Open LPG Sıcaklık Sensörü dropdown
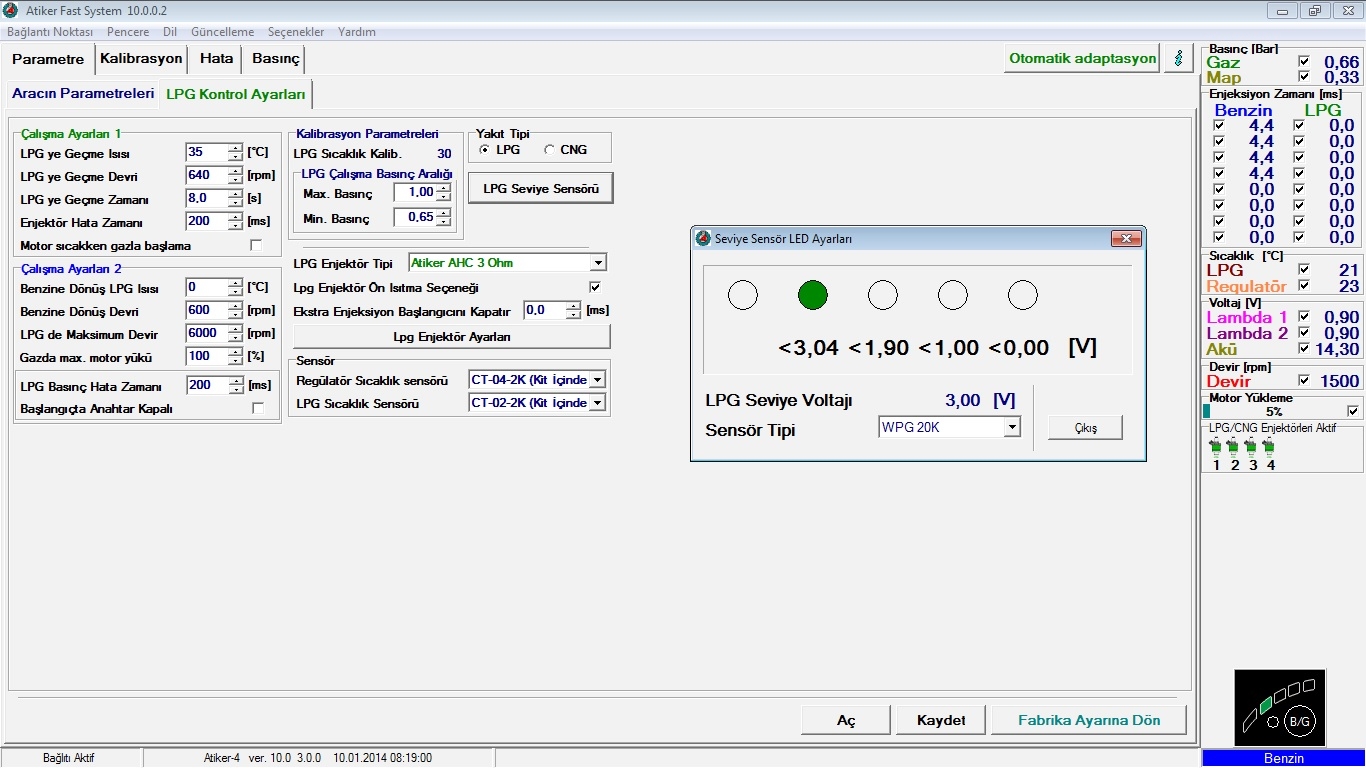 [x=598, y=403]
